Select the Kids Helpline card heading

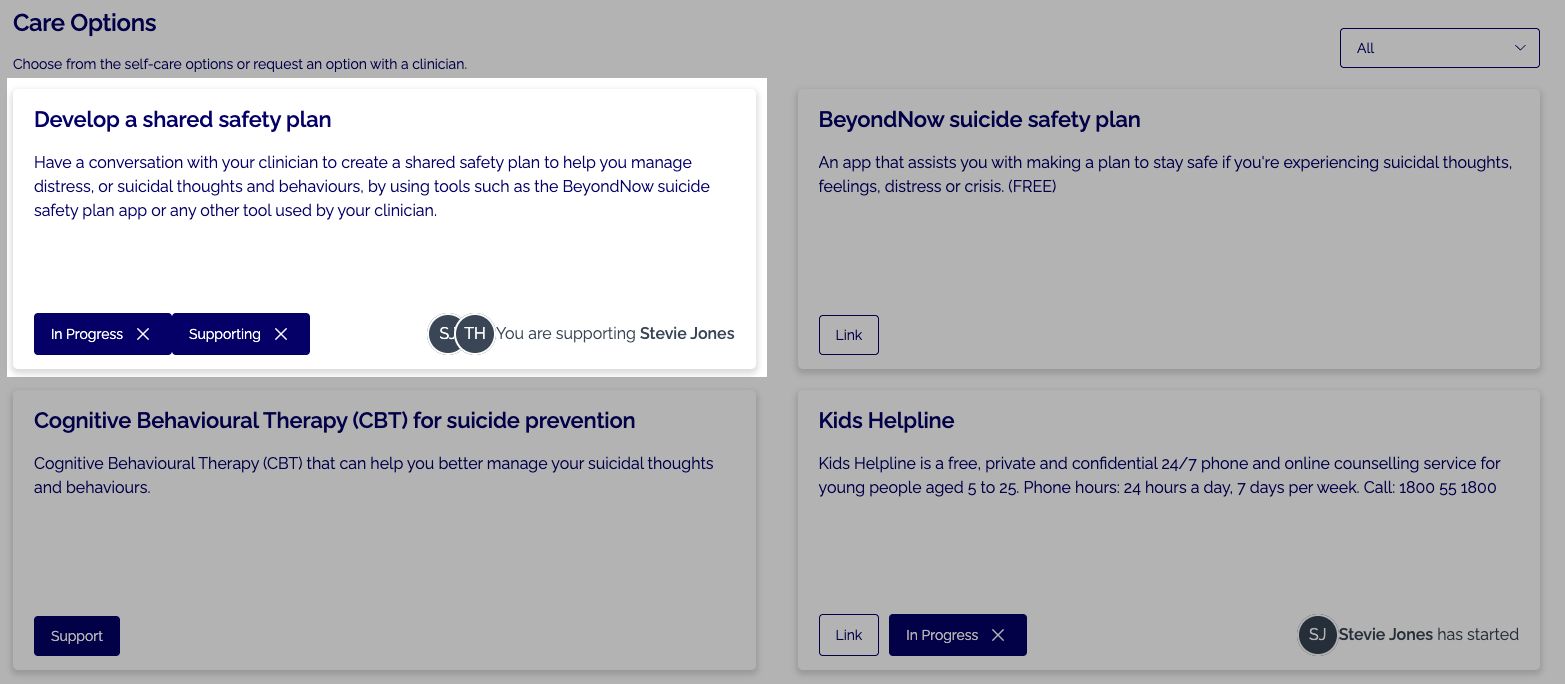pyautogui.click(x=886, y=421)
